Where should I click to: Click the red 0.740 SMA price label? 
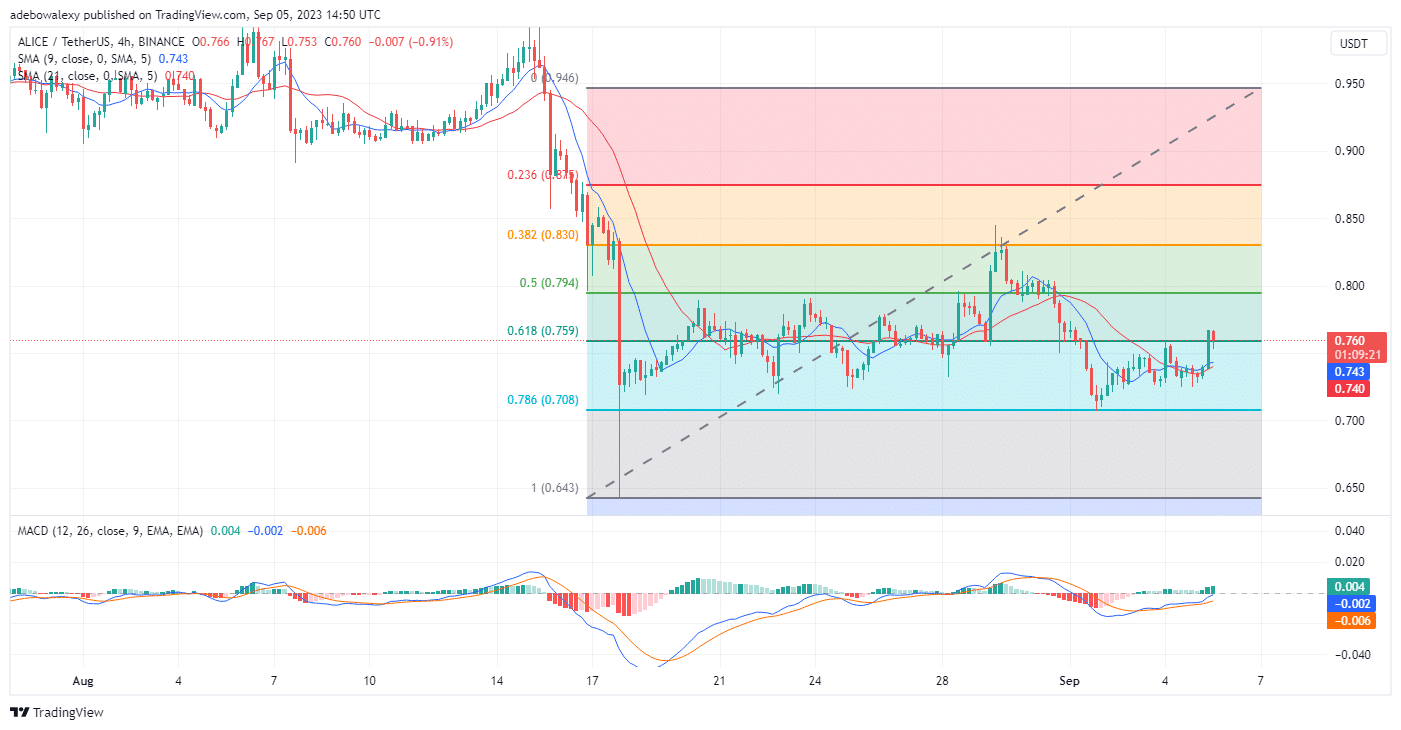click(1347, 389)
